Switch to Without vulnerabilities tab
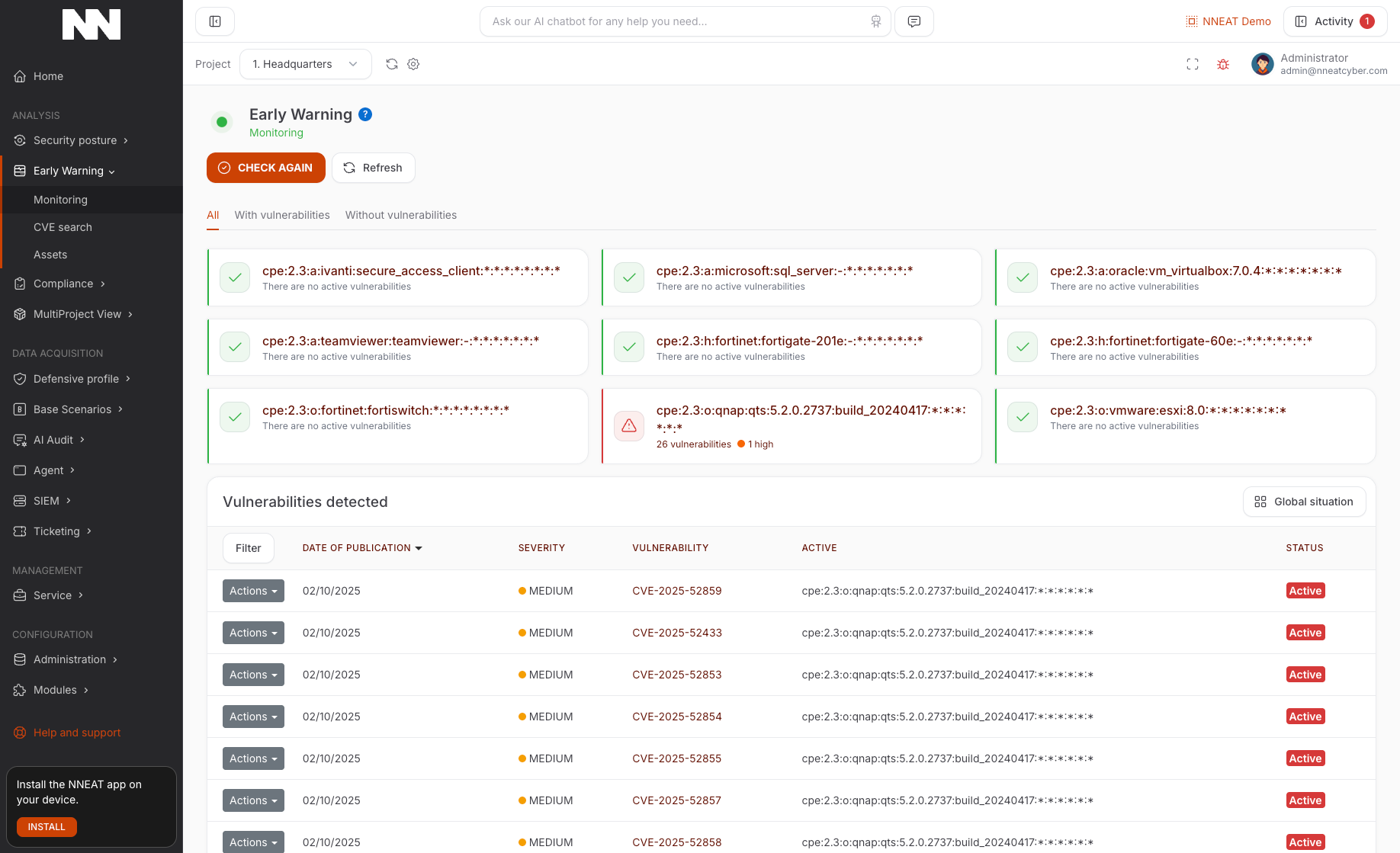1400x853 pixels. (401, 215)
